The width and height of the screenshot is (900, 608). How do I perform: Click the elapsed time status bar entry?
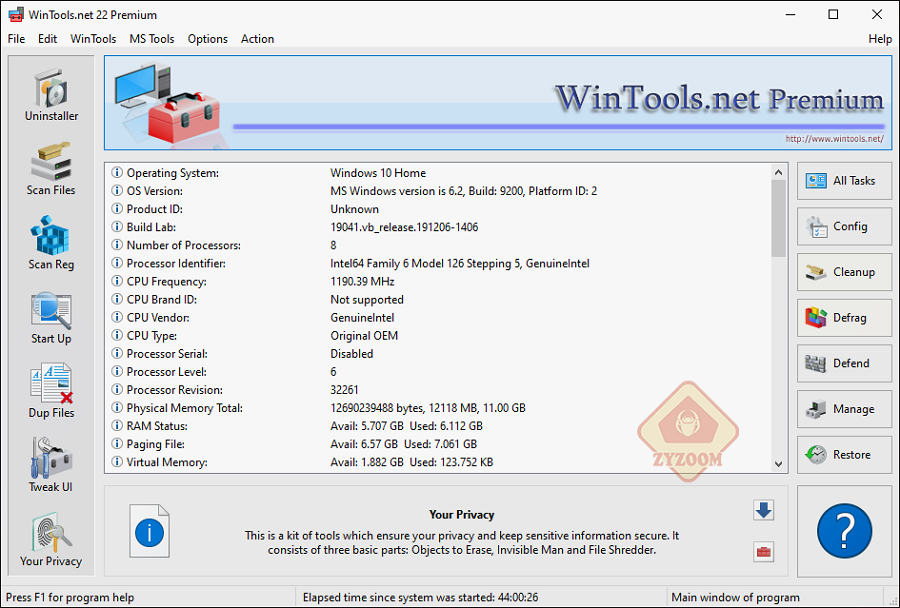(421, 598)
